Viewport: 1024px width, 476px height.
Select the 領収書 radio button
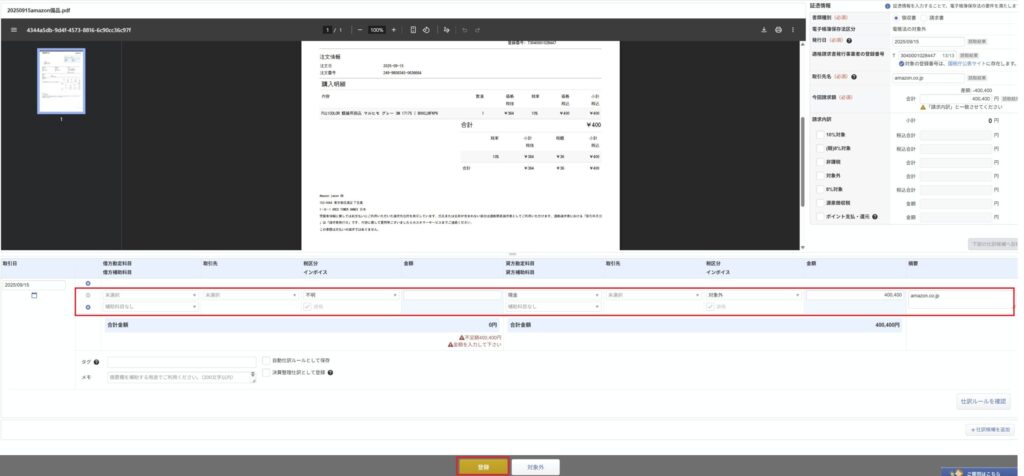(895, 17)
